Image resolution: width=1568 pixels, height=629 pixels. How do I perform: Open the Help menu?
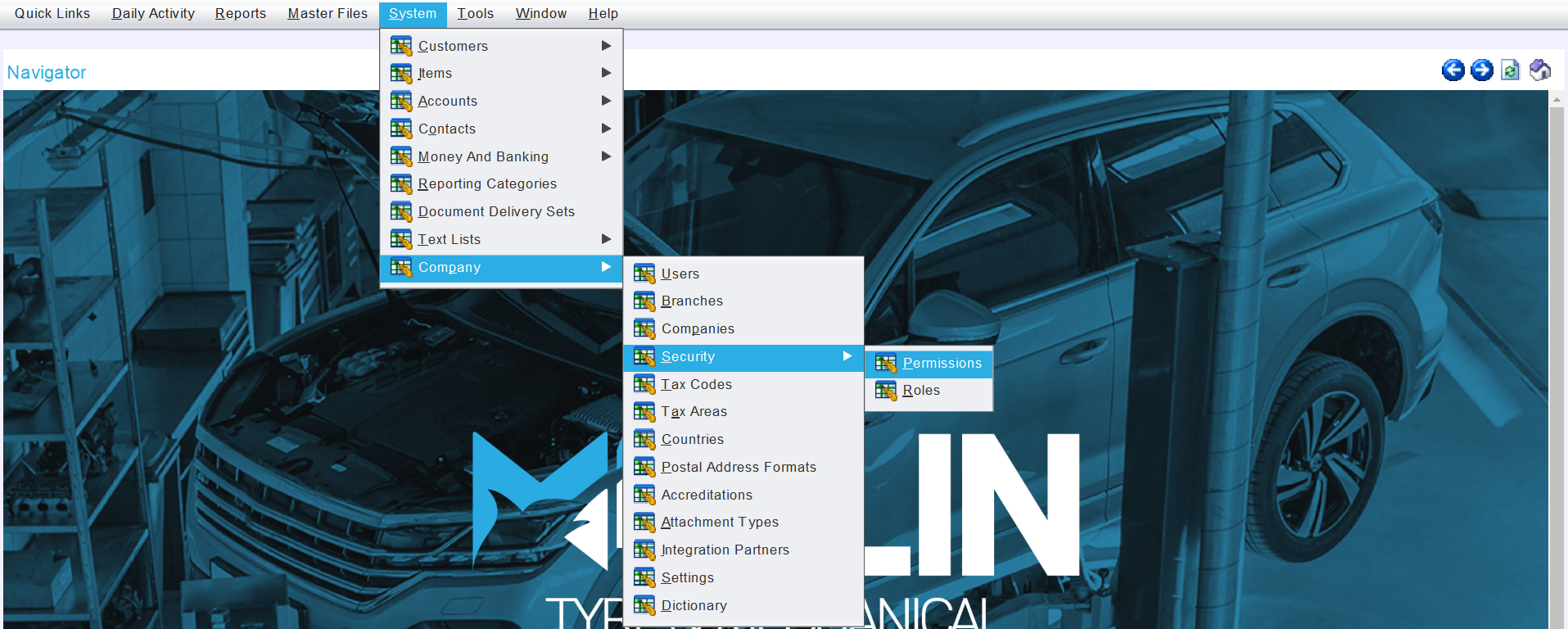tap(603, 14)
